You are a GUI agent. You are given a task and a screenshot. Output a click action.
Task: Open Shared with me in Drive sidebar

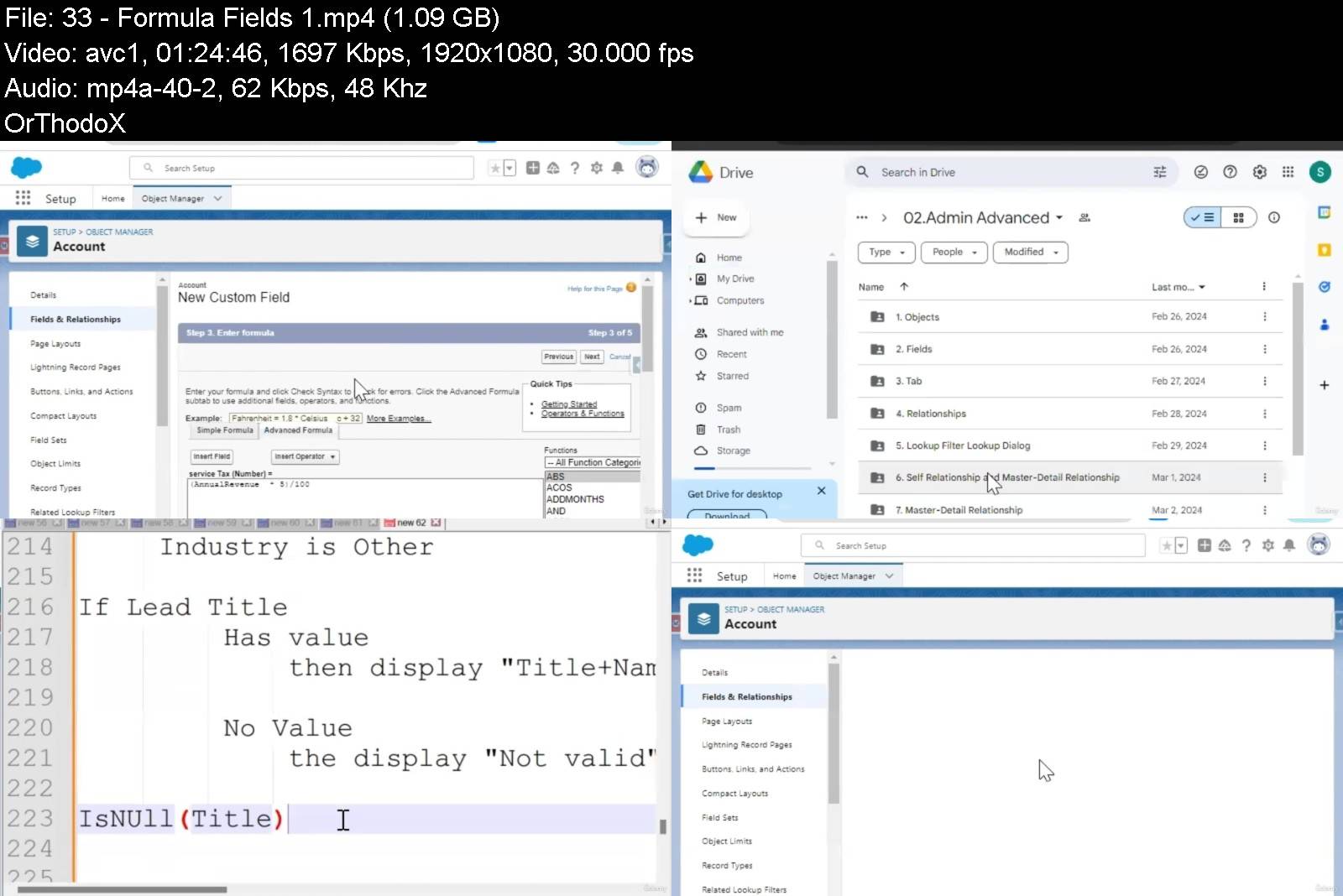tap(750, 332)
